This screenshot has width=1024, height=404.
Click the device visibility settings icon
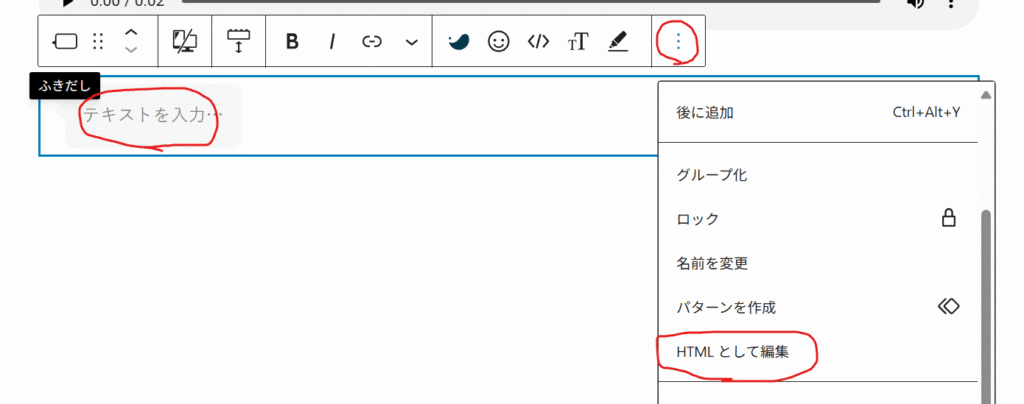pos(185,41)
